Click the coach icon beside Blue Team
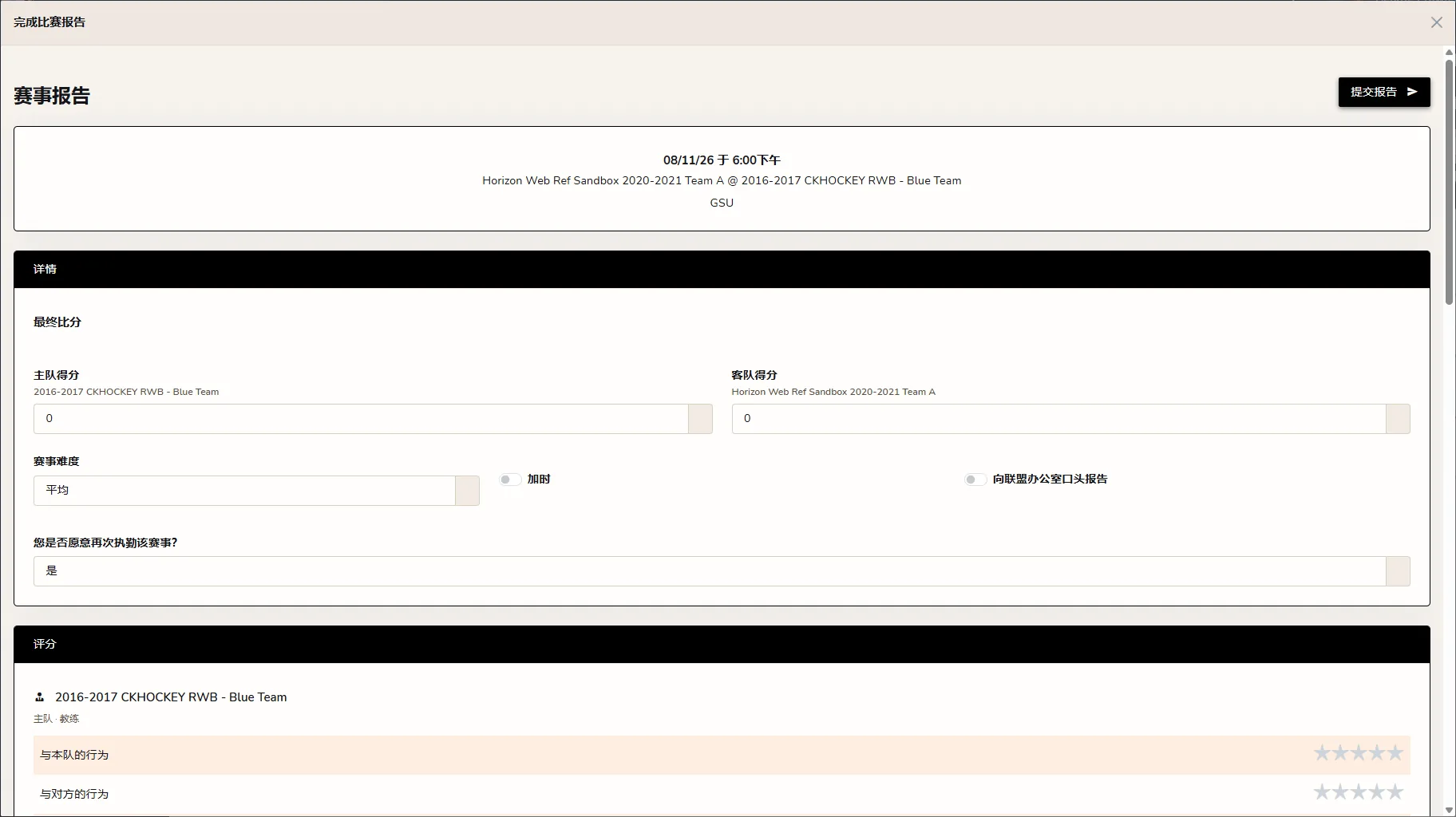Image resolution: width=1456 pixels, height=817 pixels. (39, 697)
